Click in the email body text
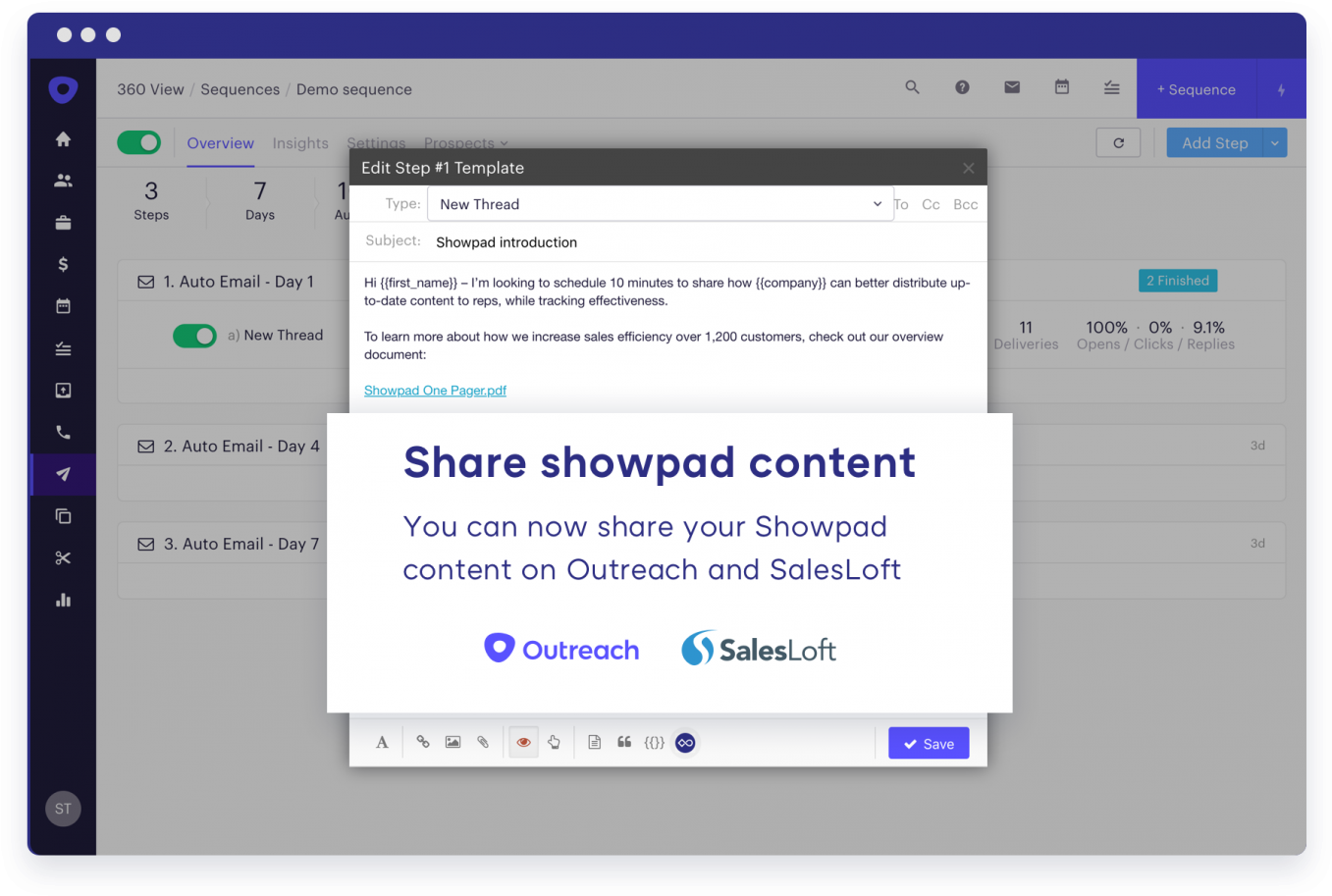This screenshot has width=1332, height=896. tap(667, 318)
